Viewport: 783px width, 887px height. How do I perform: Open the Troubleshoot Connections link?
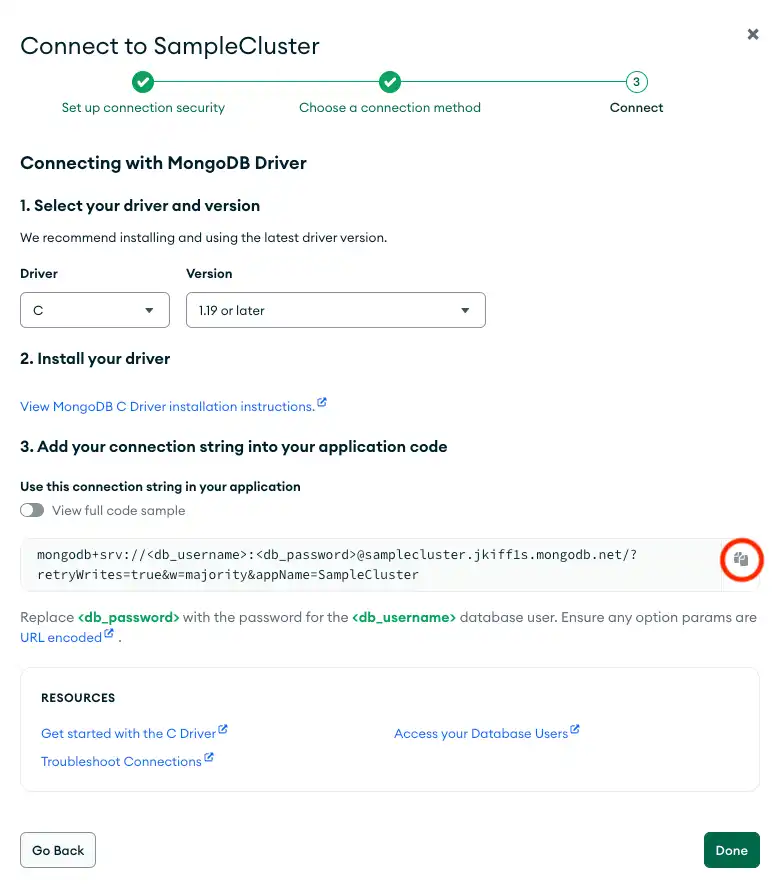119,761
